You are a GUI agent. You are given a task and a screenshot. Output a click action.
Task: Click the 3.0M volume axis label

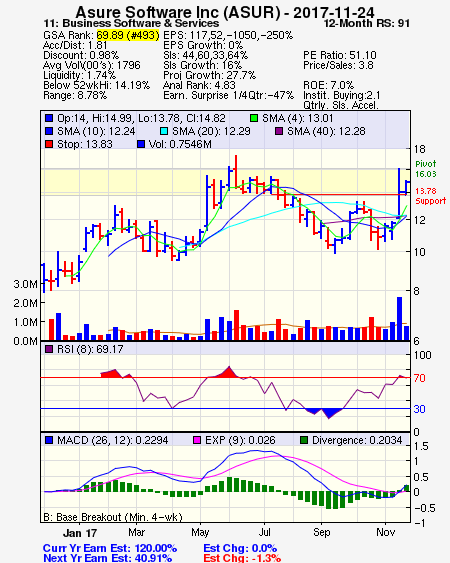pos(25,284)
